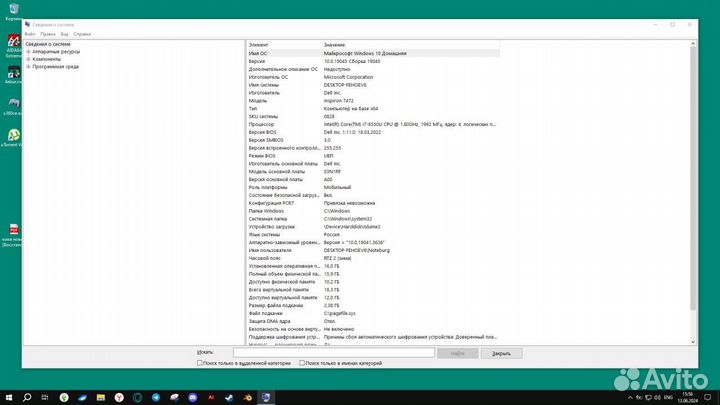Select the Часовой пояс row

[373, 258]
